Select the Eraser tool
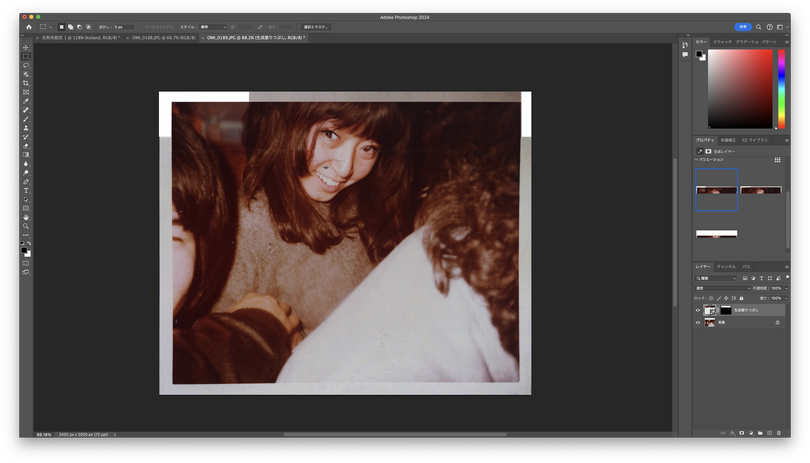This screenshot has height=463, width=810. point(26,146)
